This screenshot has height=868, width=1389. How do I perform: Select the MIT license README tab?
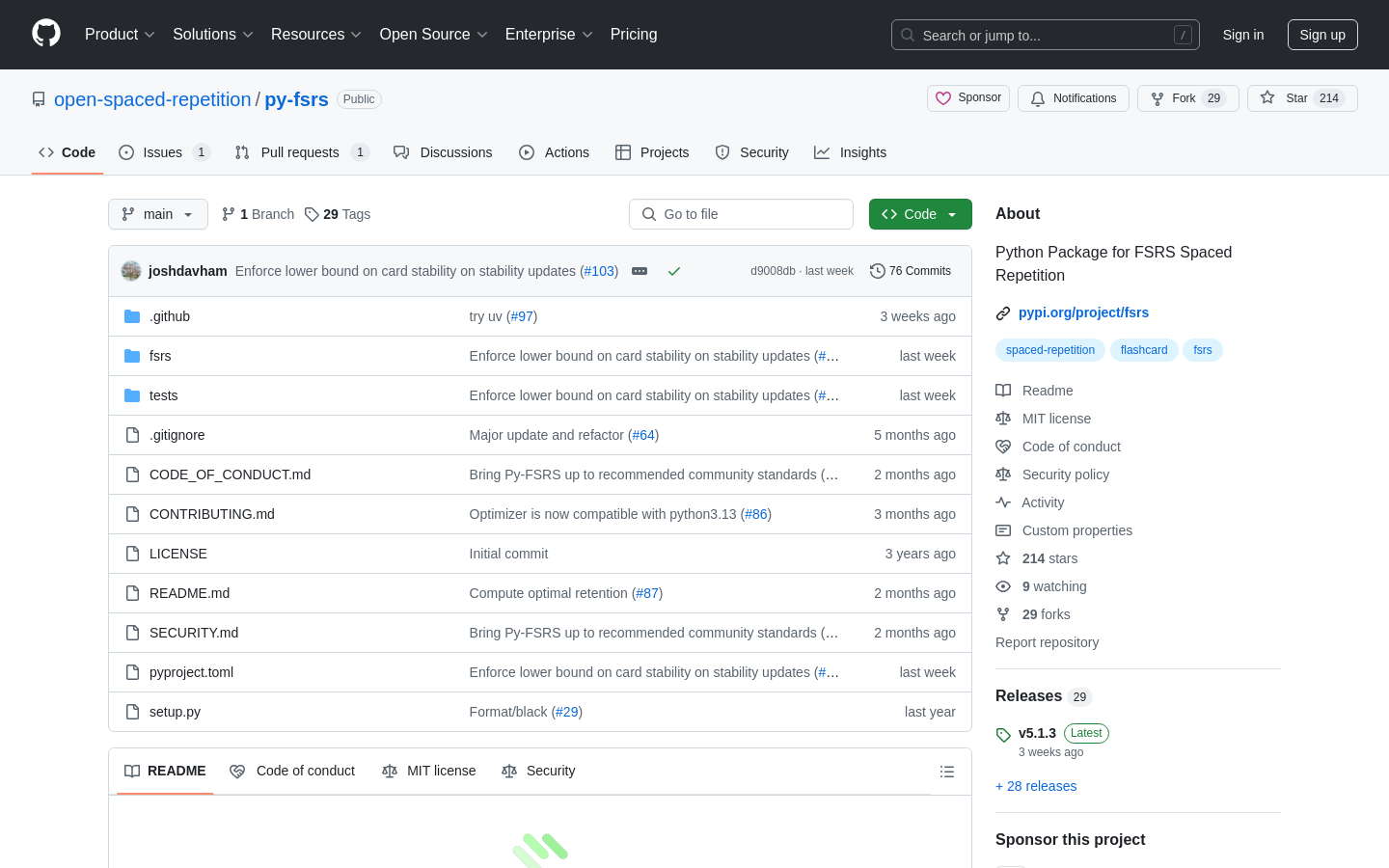pyautogui.click(x=429, y=771)
